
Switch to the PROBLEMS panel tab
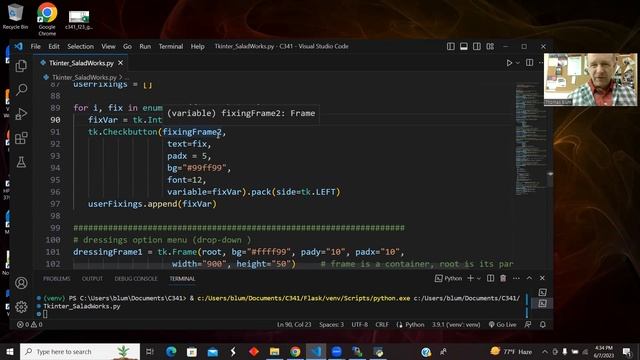[x=57, y=279]
